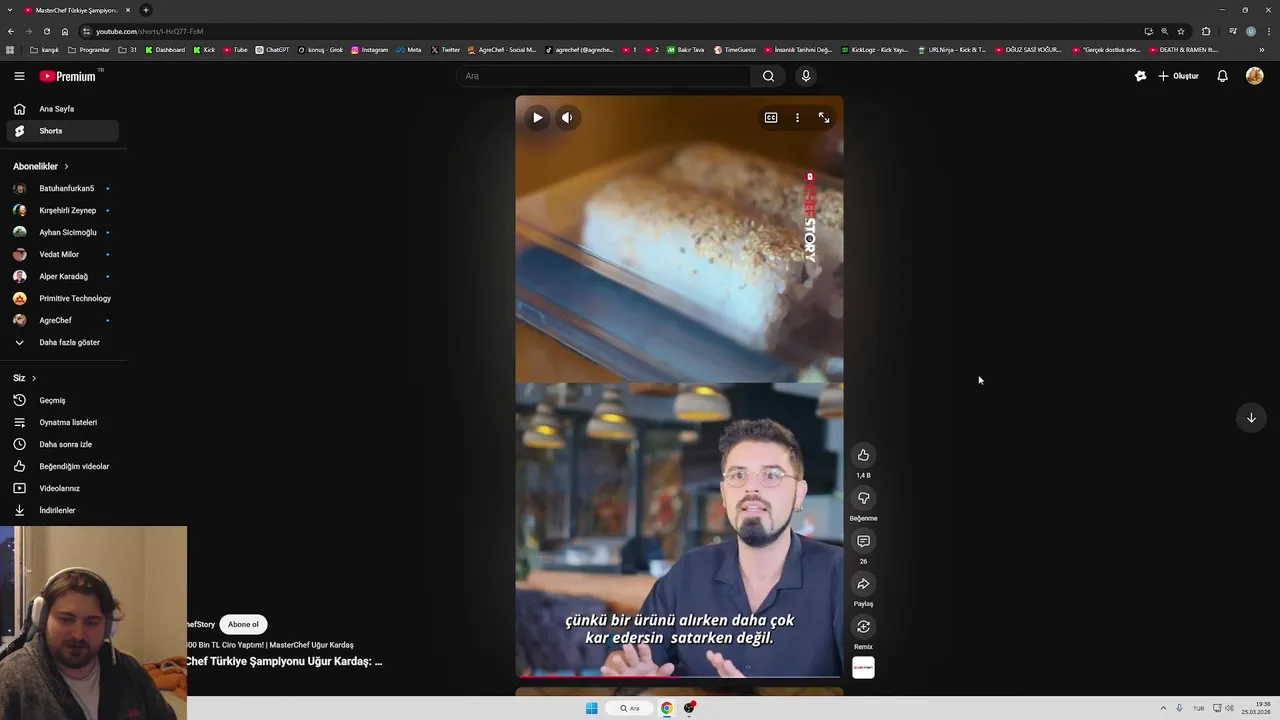Mute the Shorts video volume

click(x=567, y=118)
